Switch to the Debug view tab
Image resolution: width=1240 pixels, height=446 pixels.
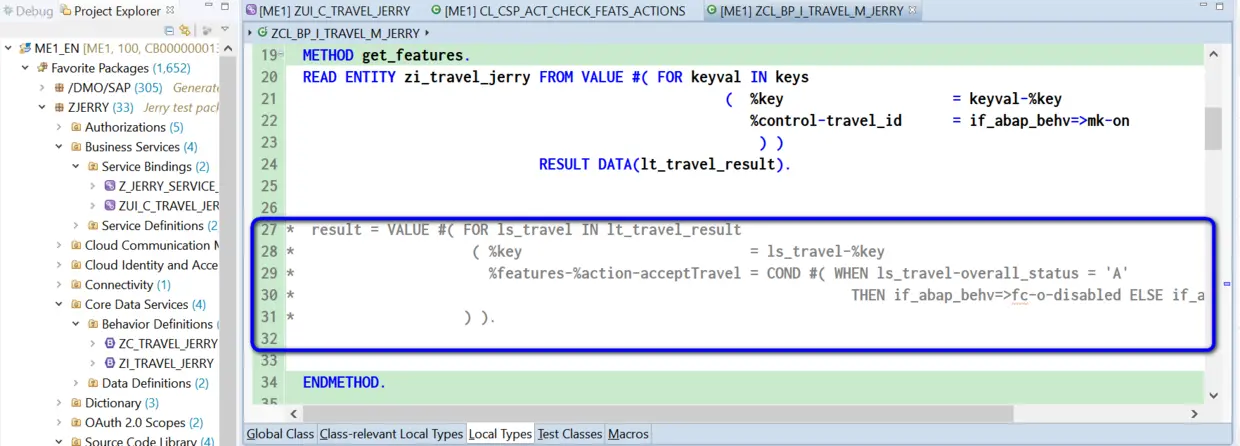coord(28,11)
